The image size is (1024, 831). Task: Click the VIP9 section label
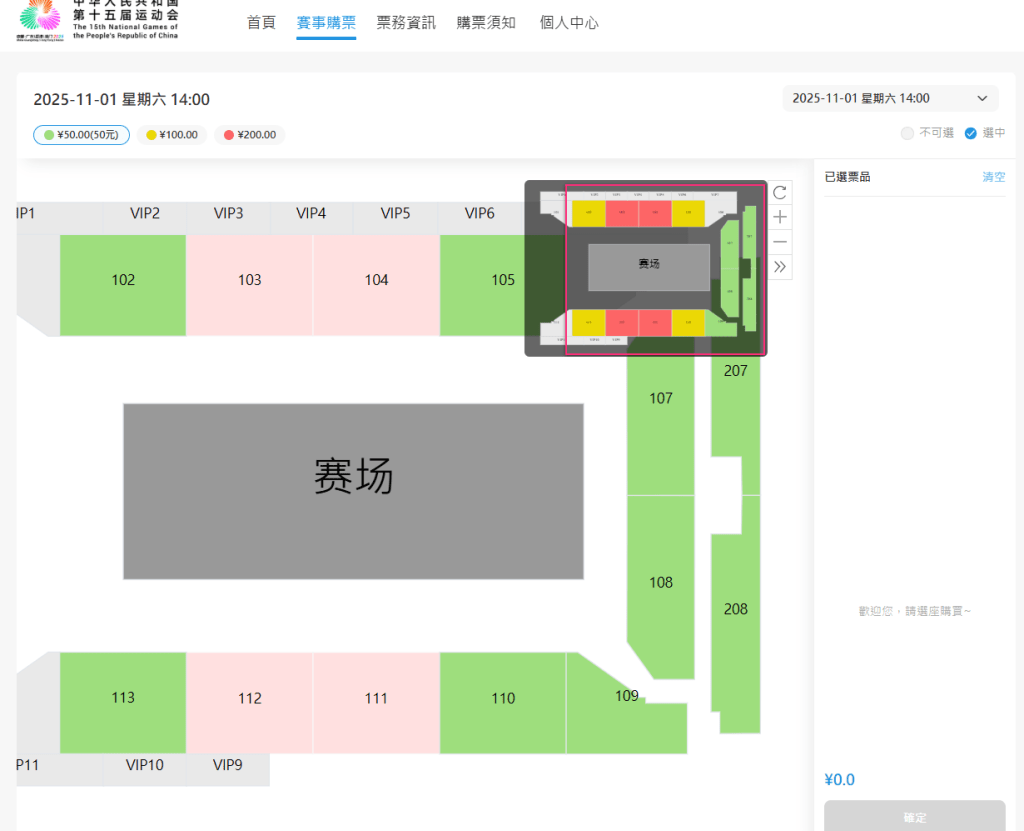[227, 765]
